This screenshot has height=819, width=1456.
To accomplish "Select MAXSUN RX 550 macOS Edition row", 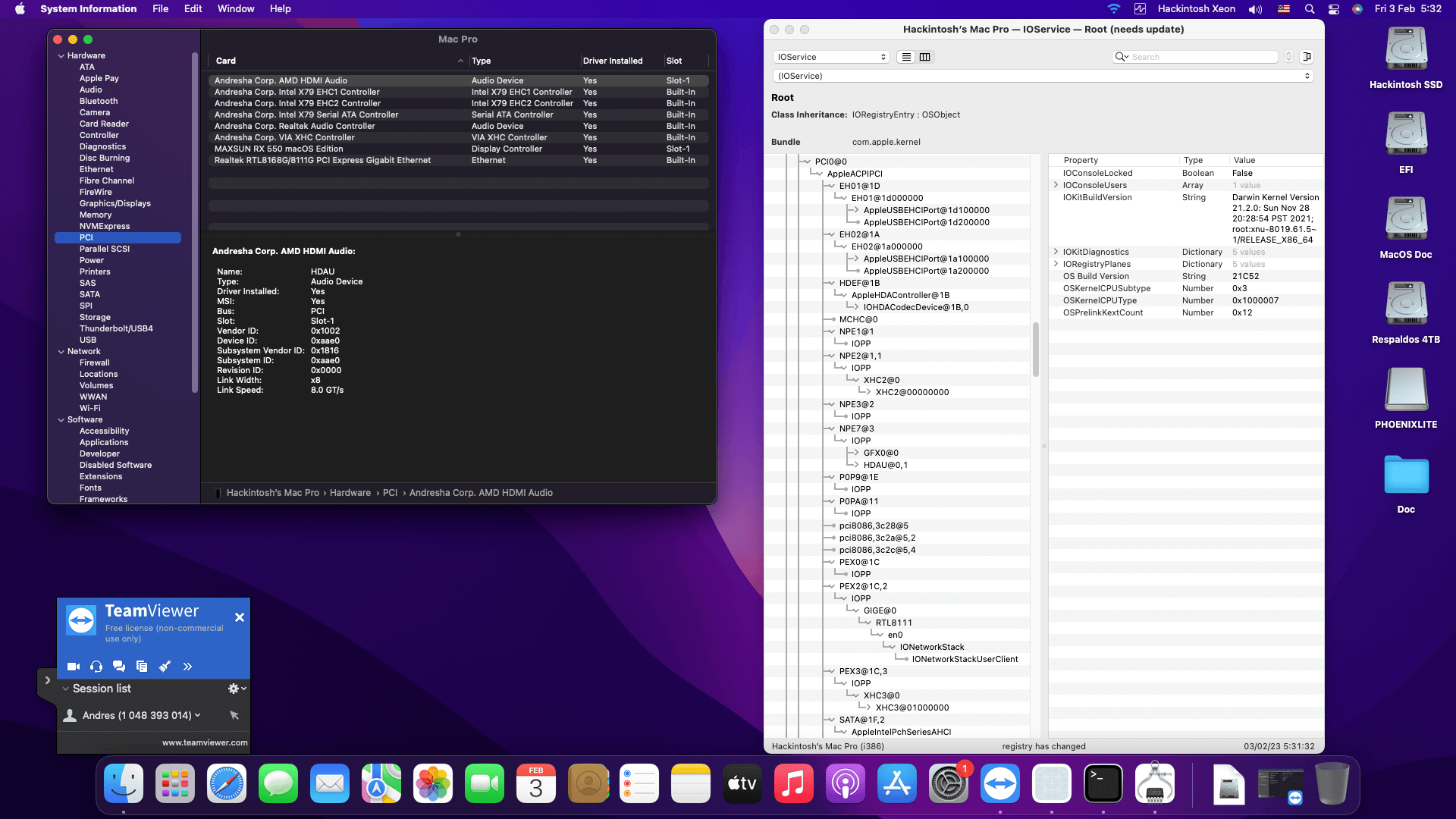I will pyautogui.click(x=458, y=149).
